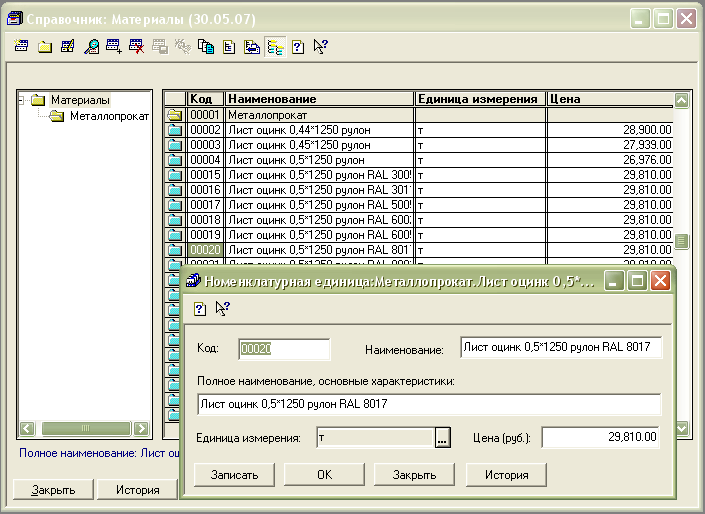Click the View item magnifier icon
This screenshot has height=514, width=705.
click(91, 46)
